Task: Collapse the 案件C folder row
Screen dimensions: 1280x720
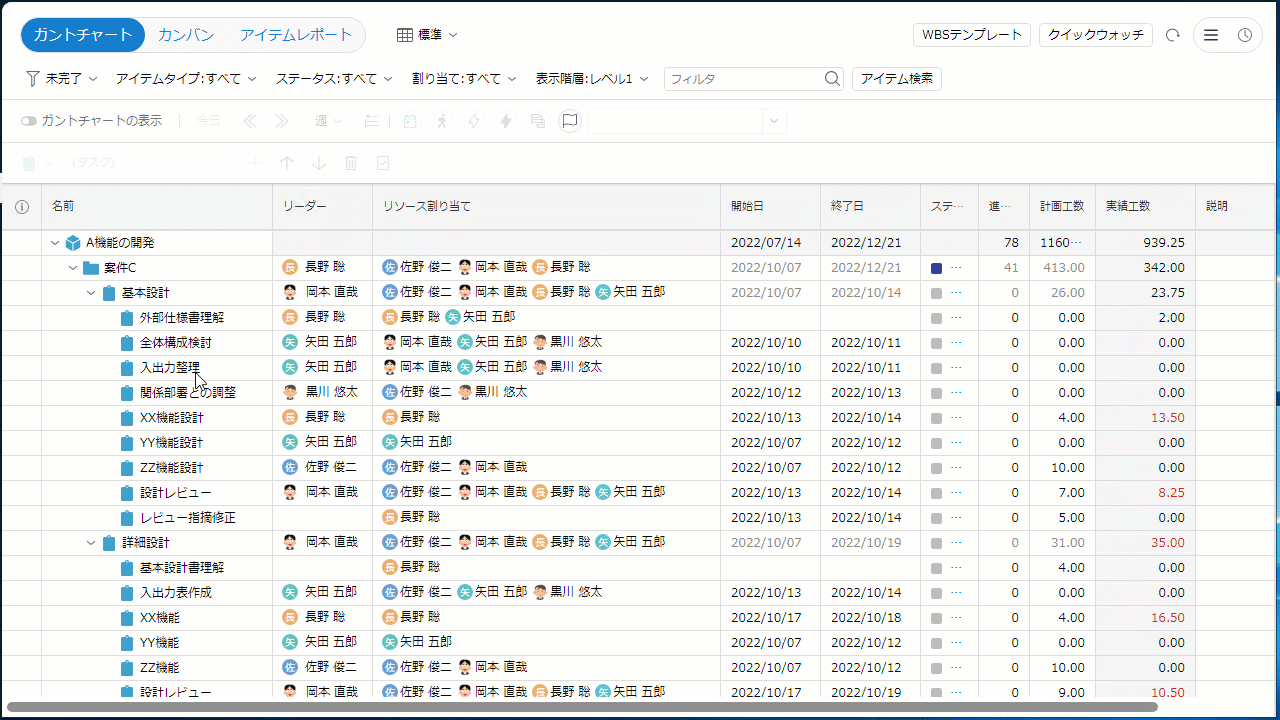Action: (73, 268)
